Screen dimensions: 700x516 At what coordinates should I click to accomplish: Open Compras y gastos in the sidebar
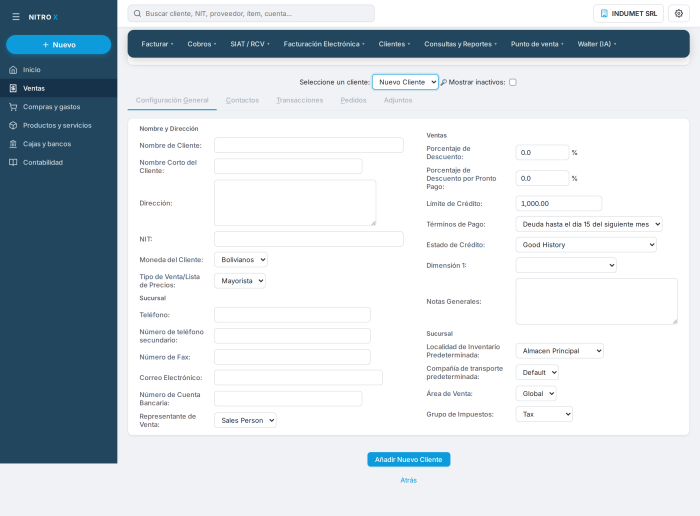point(58,107)
